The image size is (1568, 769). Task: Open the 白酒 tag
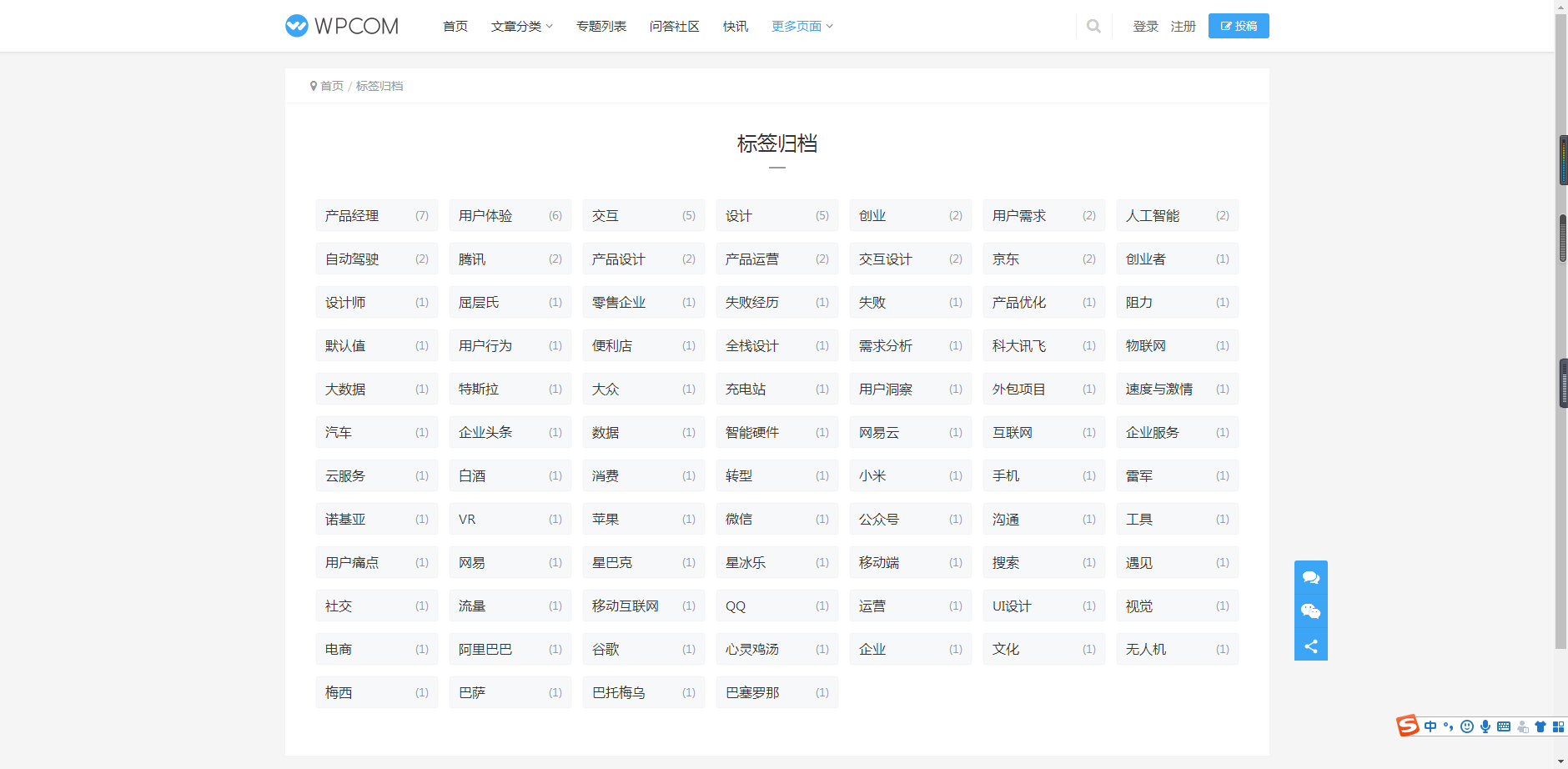(510, 475)
